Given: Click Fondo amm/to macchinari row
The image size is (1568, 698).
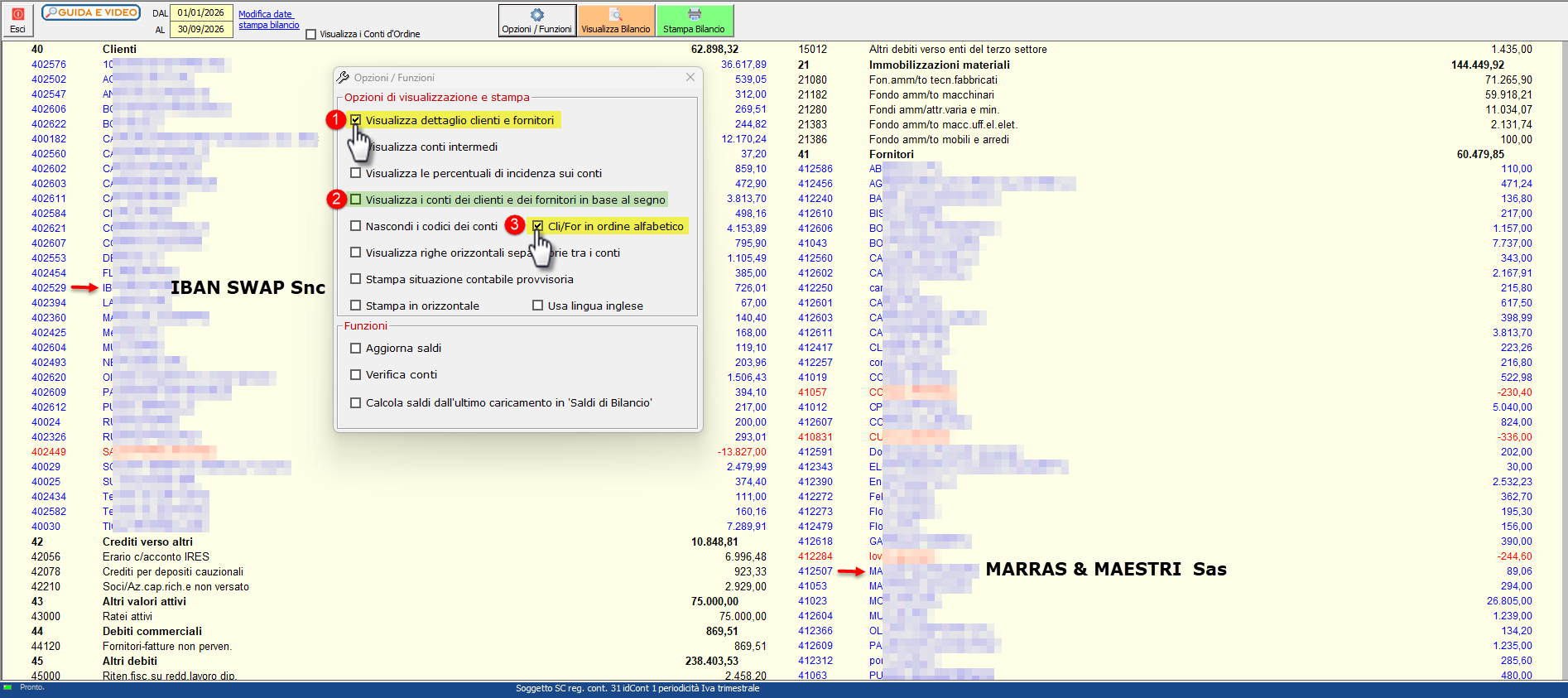Looking at the screenshot, I should tap(931, 95).
